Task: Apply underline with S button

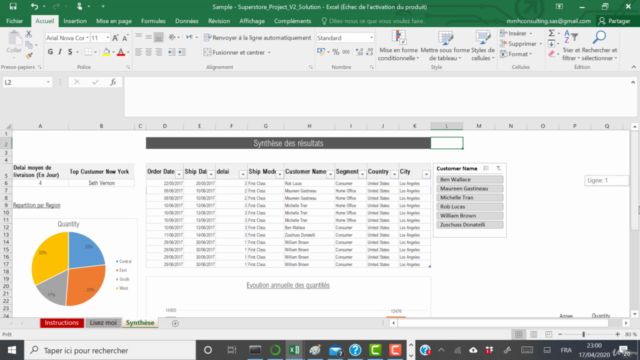Action: 70,52
